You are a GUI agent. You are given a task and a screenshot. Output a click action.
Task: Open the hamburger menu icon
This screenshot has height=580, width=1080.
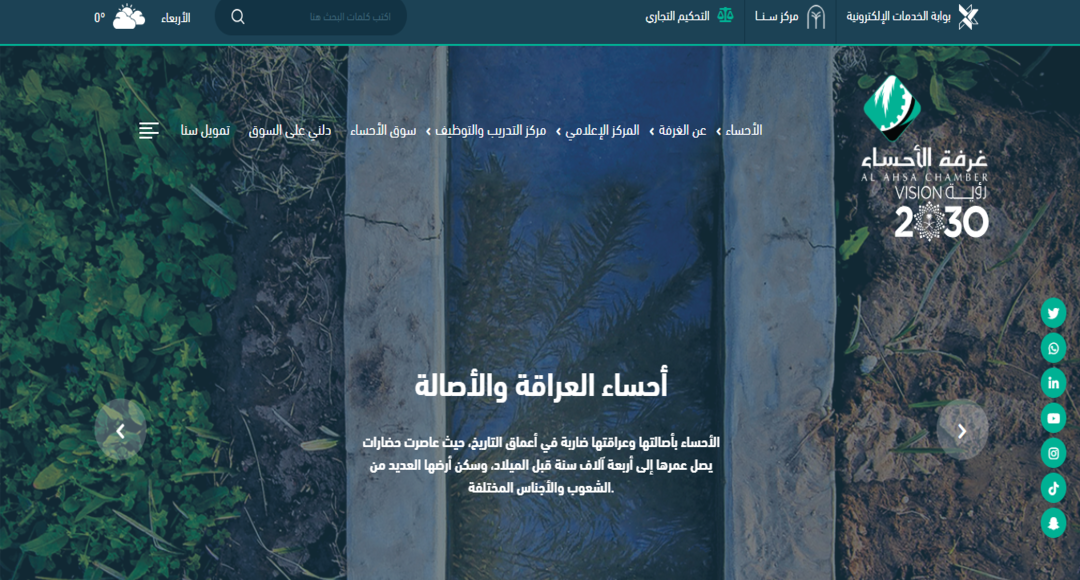149,130
